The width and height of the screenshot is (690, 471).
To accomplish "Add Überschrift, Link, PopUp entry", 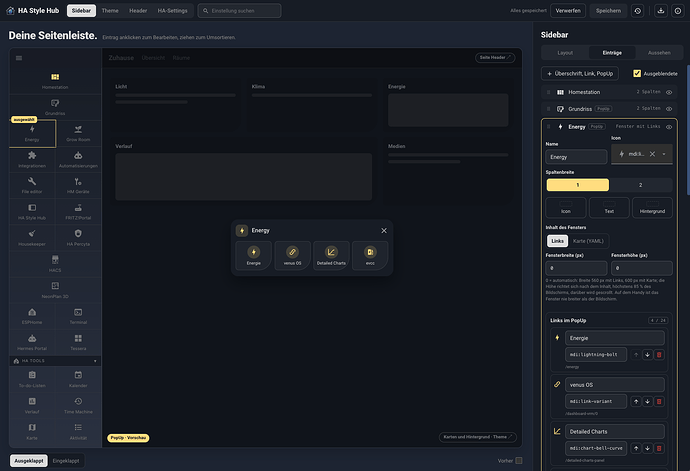I will click(x=580, y=74).
